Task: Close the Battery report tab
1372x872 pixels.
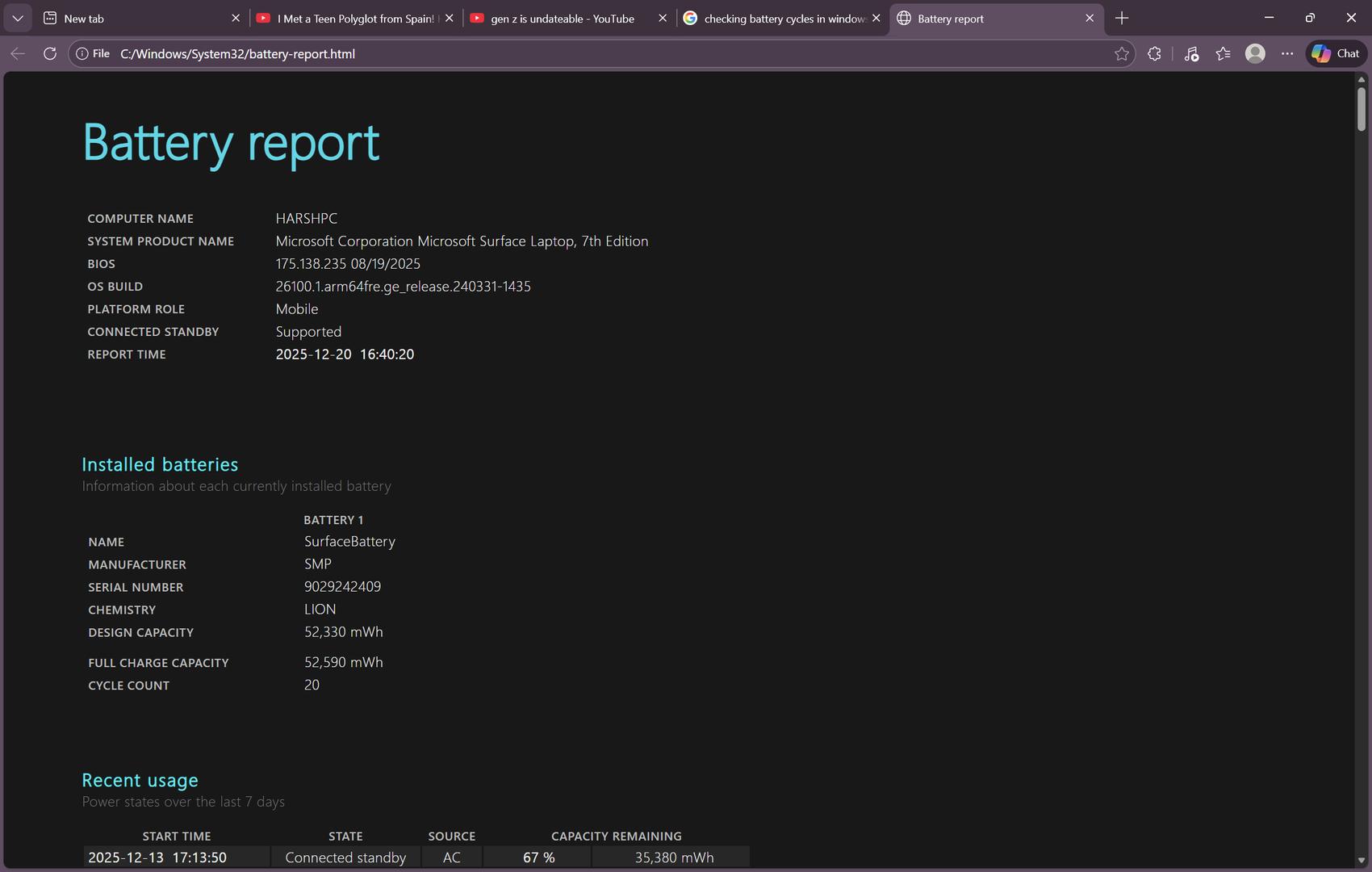Action: (x=1090, y=18)
